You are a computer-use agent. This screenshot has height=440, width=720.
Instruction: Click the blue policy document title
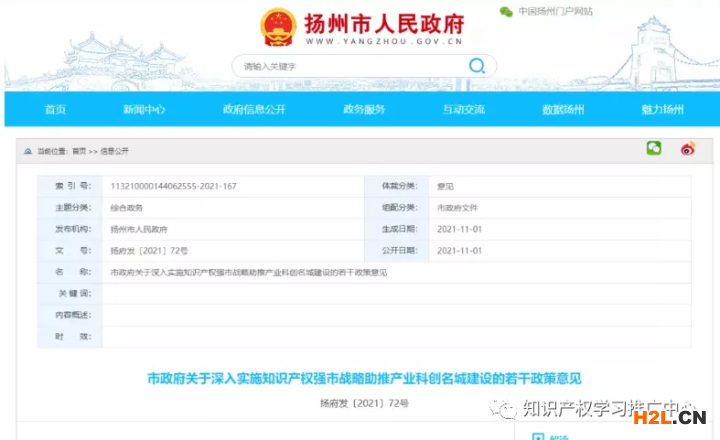pos(364,378)
